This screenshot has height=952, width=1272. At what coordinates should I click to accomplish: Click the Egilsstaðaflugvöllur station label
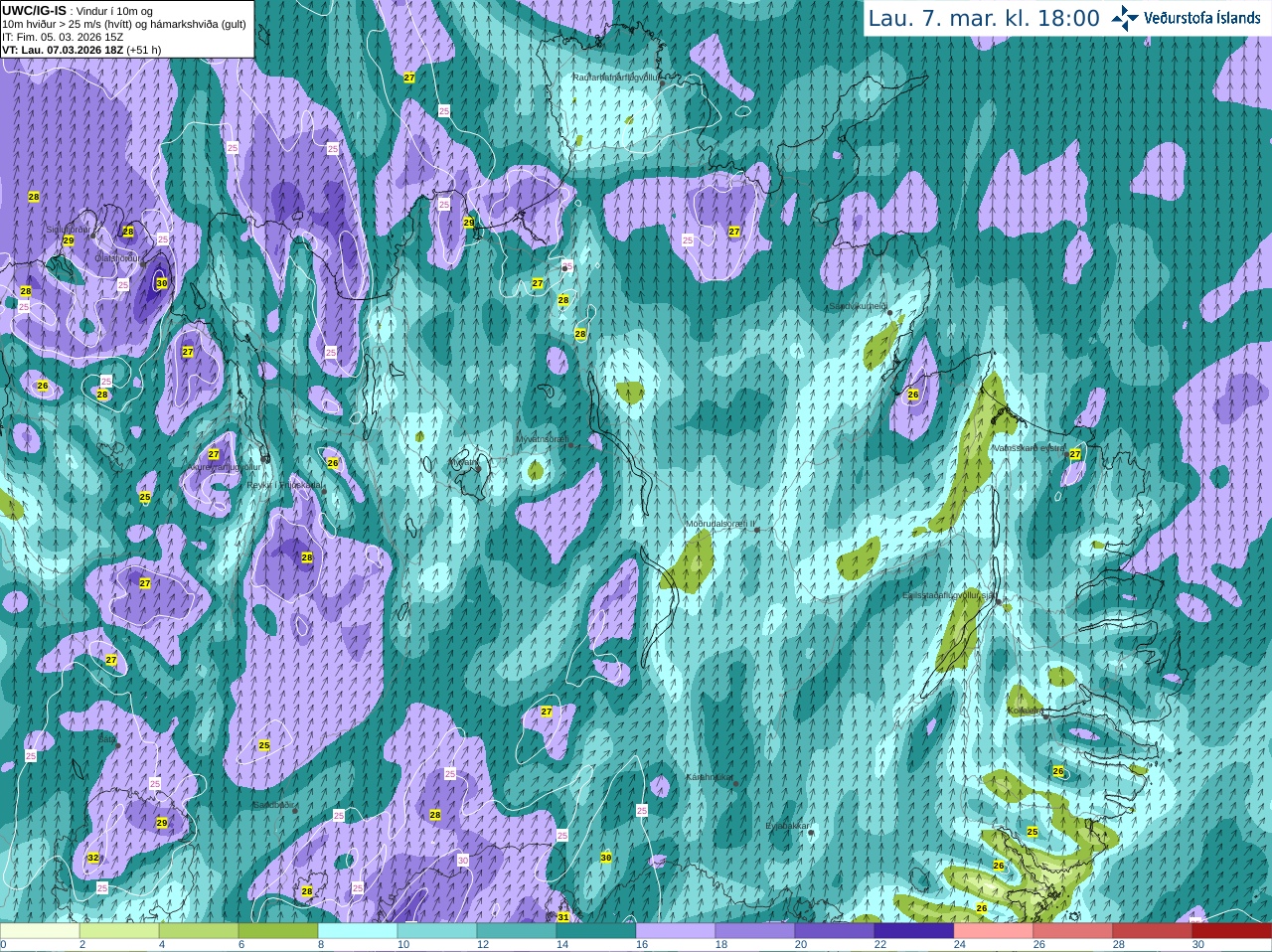point(949,594)
